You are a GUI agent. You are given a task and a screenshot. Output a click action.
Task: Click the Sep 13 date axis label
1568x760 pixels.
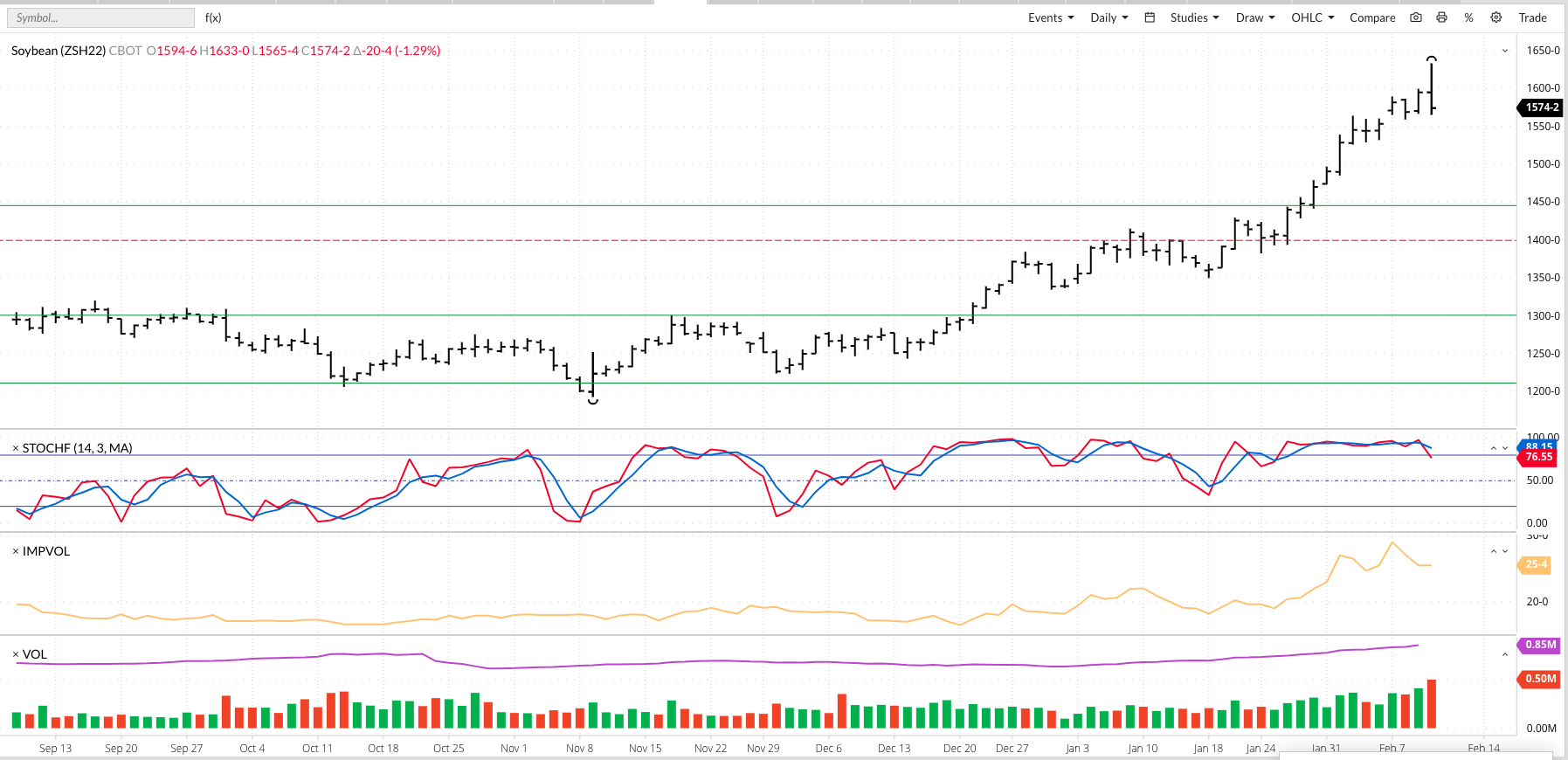pyautogui.click(x=56, y=749)
